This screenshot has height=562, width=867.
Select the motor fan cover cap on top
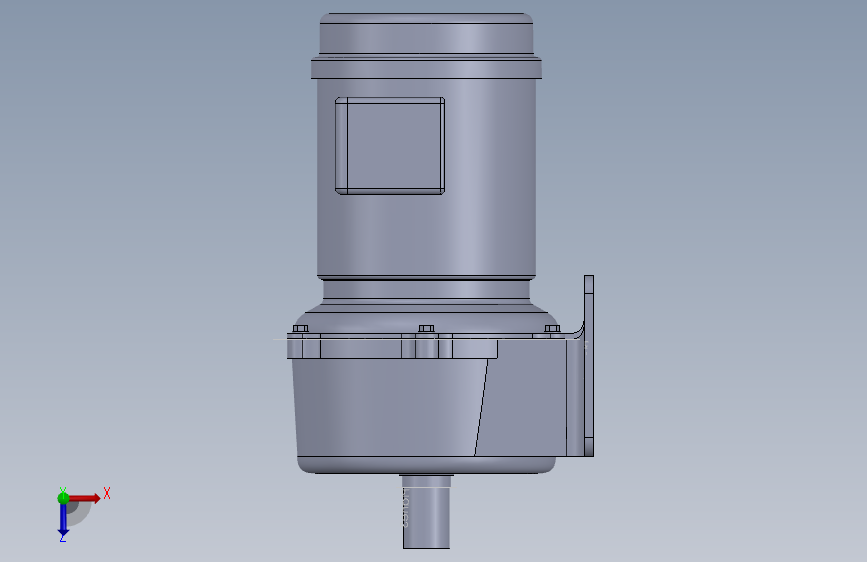tap(426, 33)
